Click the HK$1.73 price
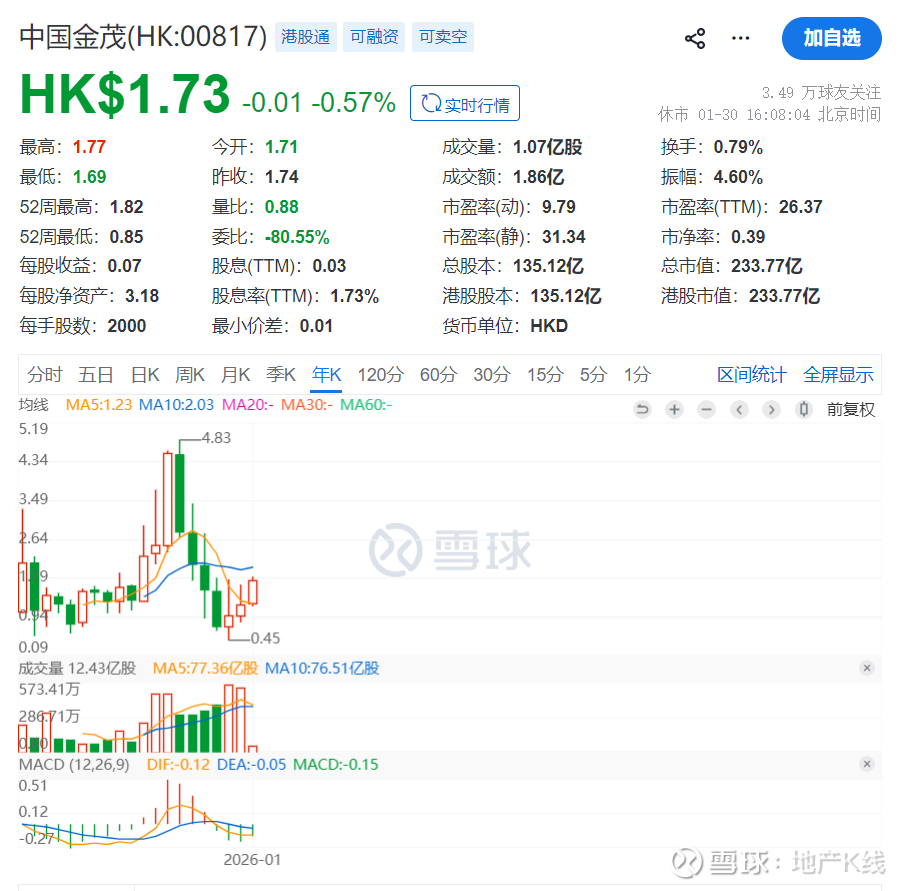The width and height of the screenshot is (913, 891). pyautogui.click(x=125, y=94)
